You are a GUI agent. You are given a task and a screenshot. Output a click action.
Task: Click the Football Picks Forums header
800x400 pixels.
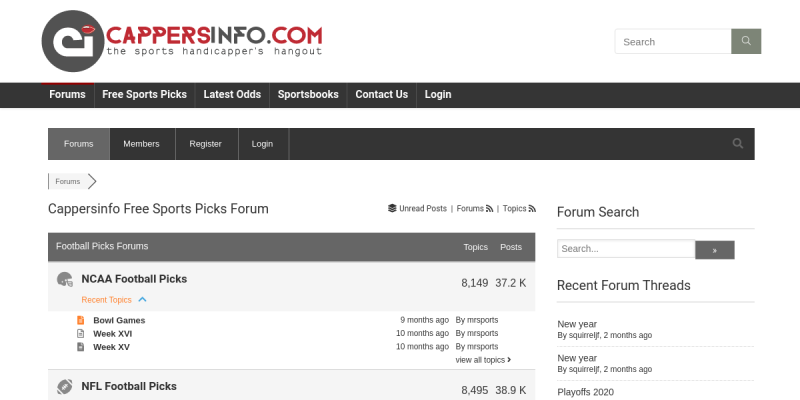point(102,246)
